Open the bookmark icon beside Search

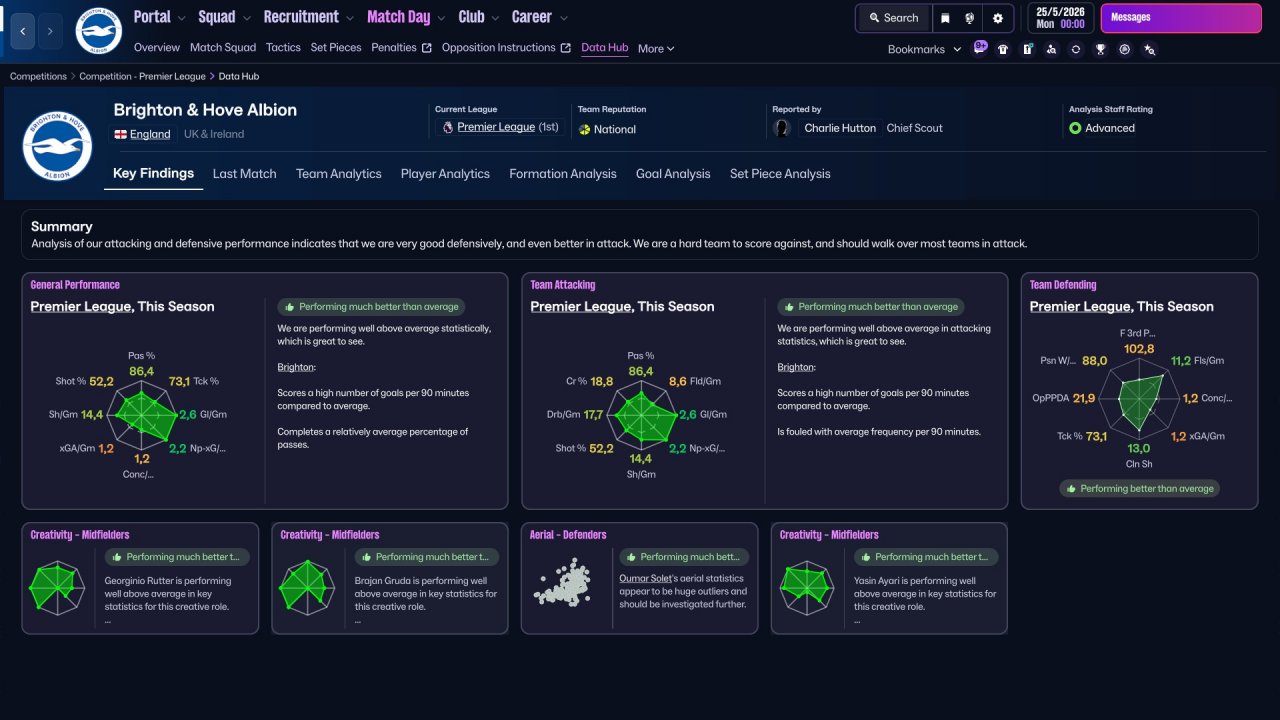click(945, 18)
